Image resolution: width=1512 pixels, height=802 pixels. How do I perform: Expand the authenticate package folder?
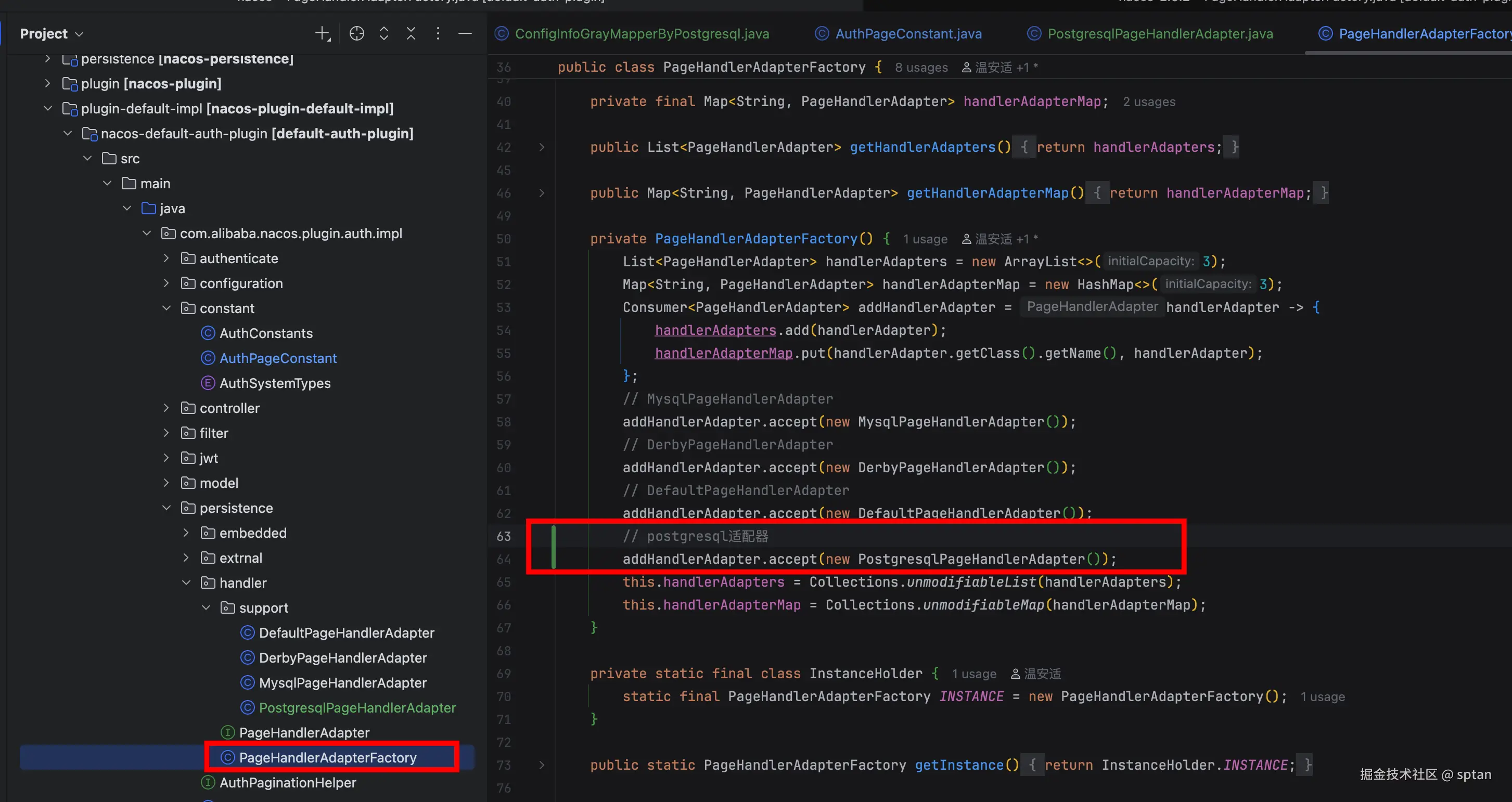coord(166,258)
